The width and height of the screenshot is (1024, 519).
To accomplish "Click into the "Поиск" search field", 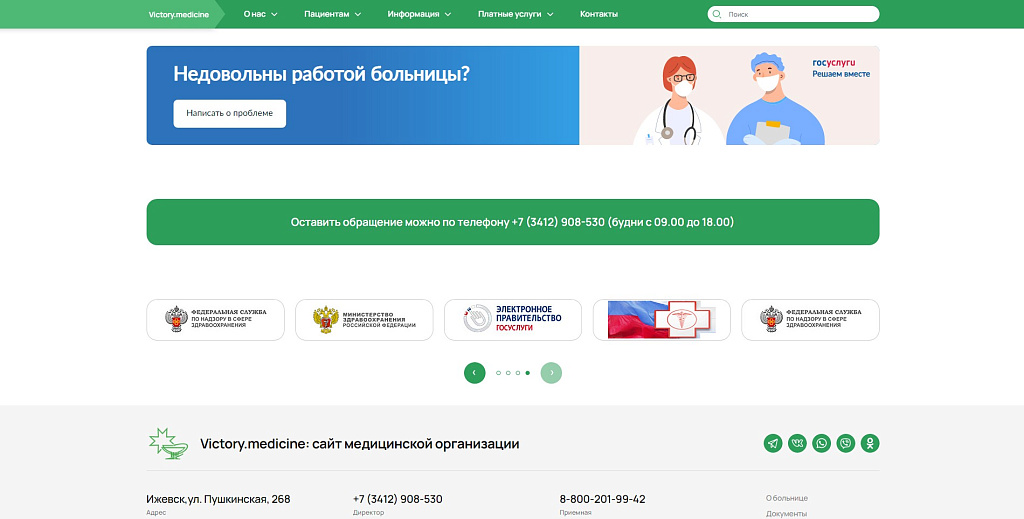I will pos(800,14).
